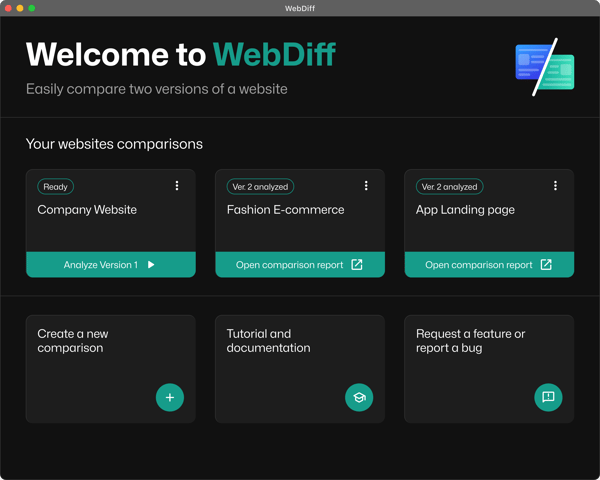Click the feedback speech bubble icon
The height and width of the screenshot is (480, 600).
pyautogui.click(x=548, y=397)
